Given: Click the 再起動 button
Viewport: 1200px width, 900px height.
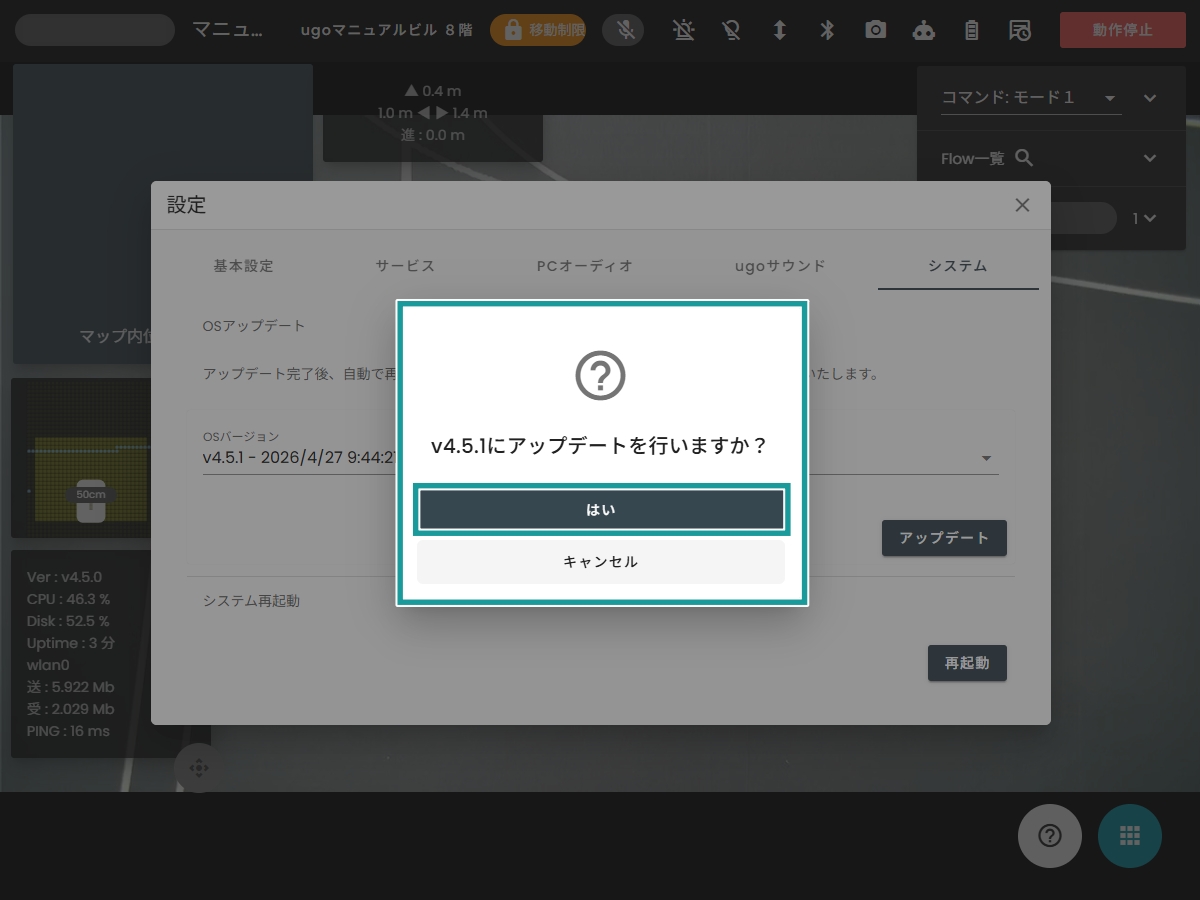Looking at the screenshot, I should [x=967, y=663].
